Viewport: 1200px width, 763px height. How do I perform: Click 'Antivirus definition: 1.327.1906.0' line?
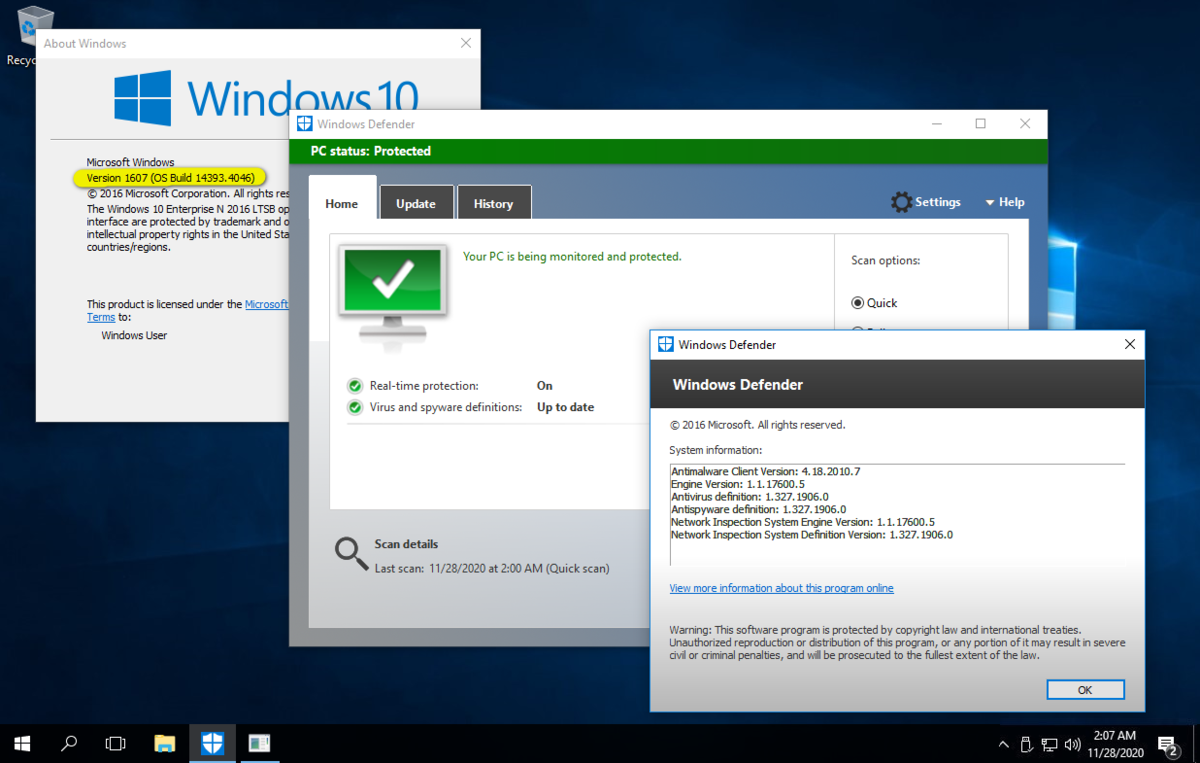tap(750, 496)
